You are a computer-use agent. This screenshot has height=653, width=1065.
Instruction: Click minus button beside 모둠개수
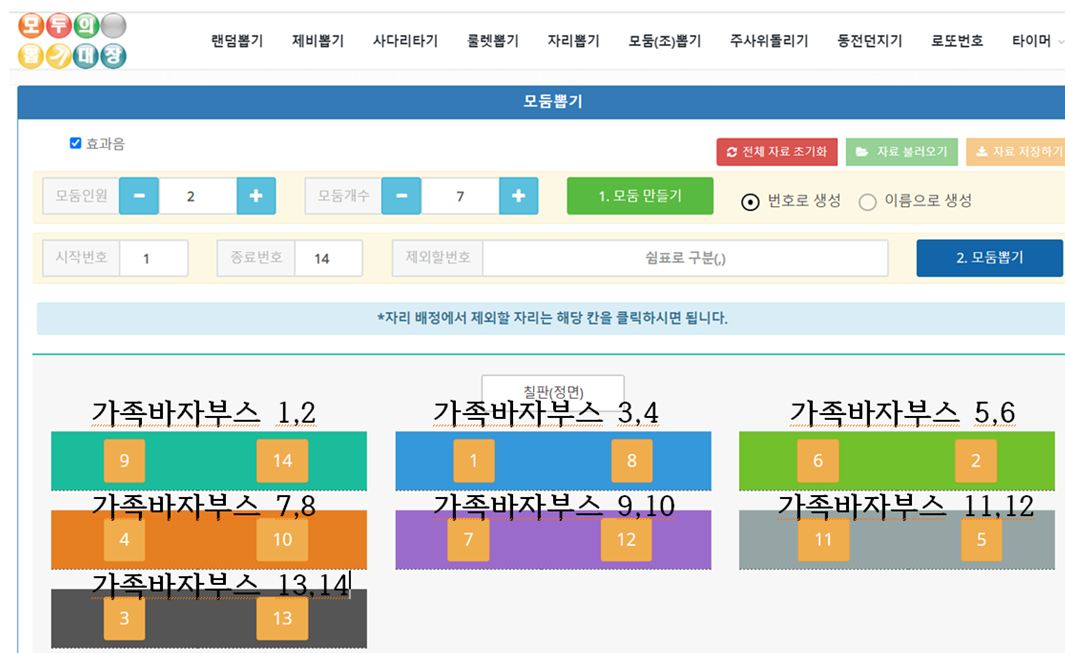coord(401,196)
